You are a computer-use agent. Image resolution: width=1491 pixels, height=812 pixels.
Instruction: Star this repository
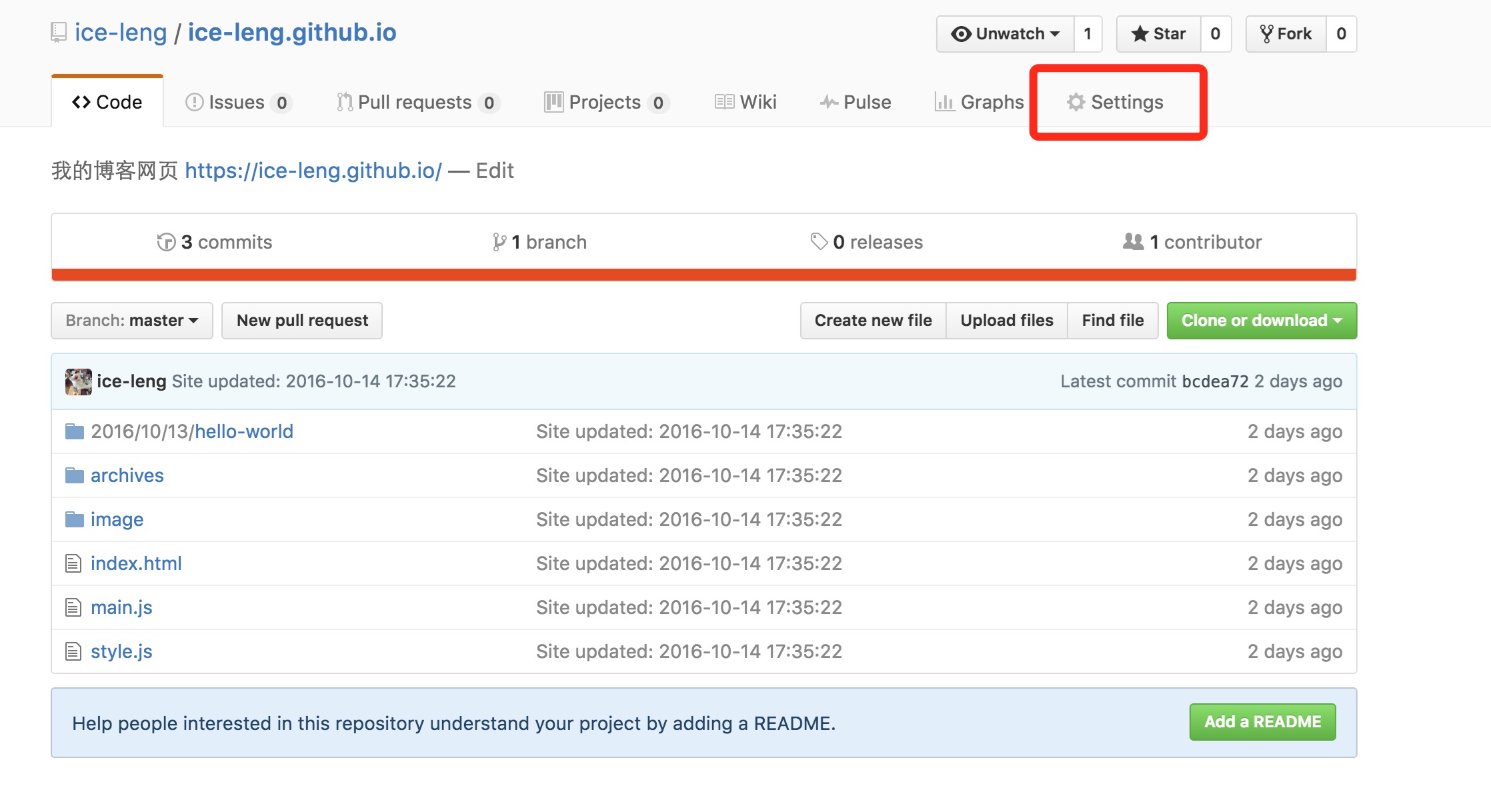coord(1159,34)
